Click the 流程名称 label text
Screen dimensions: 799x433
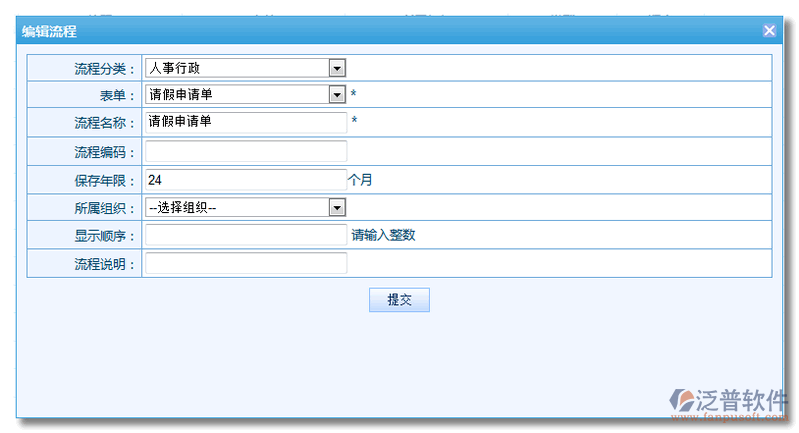tap(104, 123)
